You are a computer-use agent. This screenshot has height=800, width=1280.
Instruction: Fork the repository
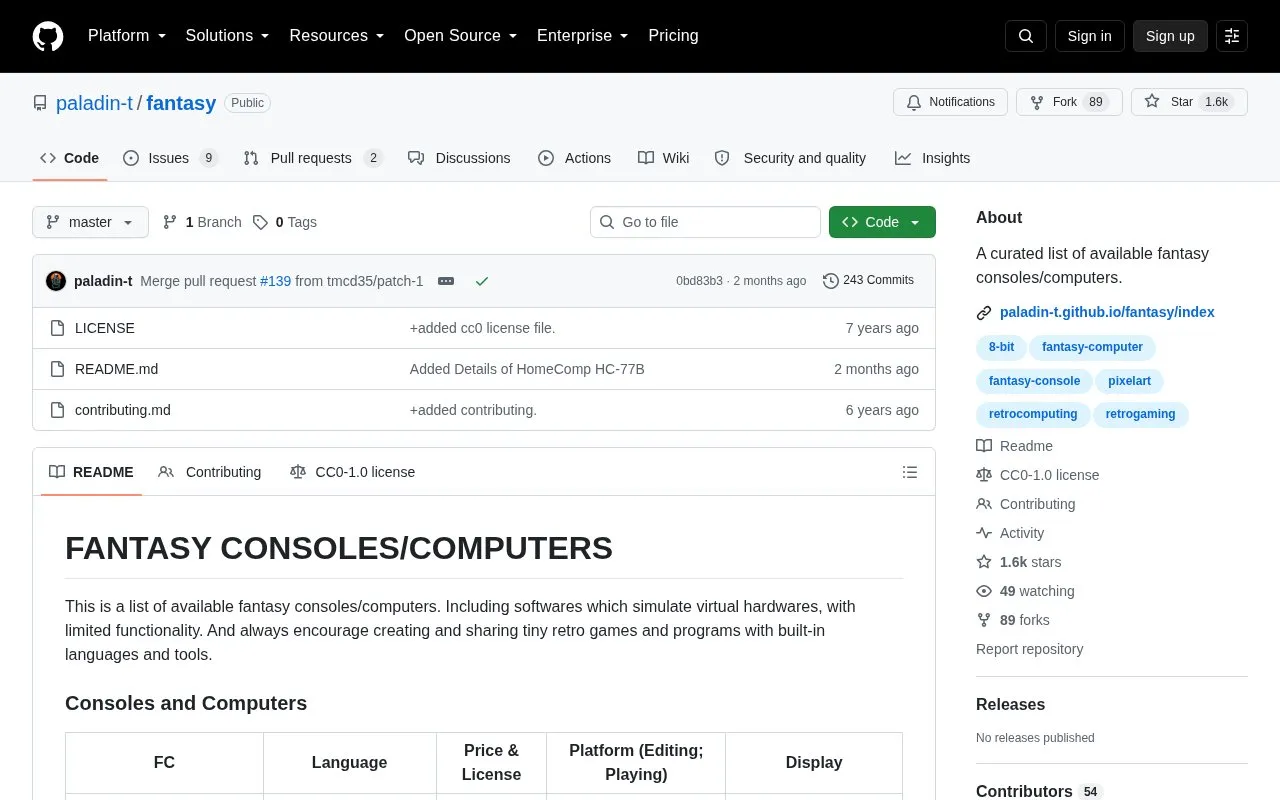click(1069, 102)
